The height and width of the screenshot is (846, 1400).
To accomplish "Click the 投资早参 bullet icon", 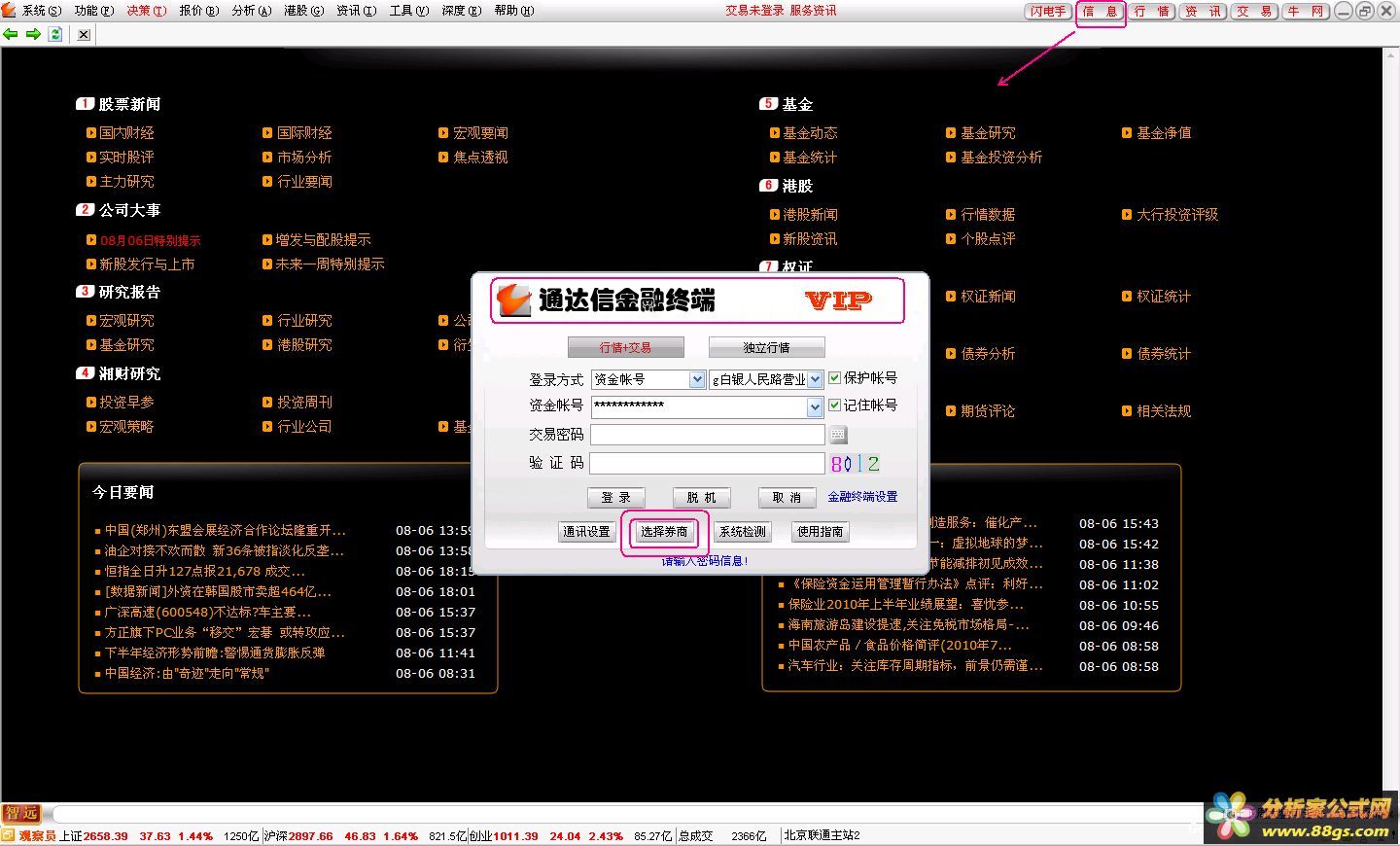I will pos(91,402).
